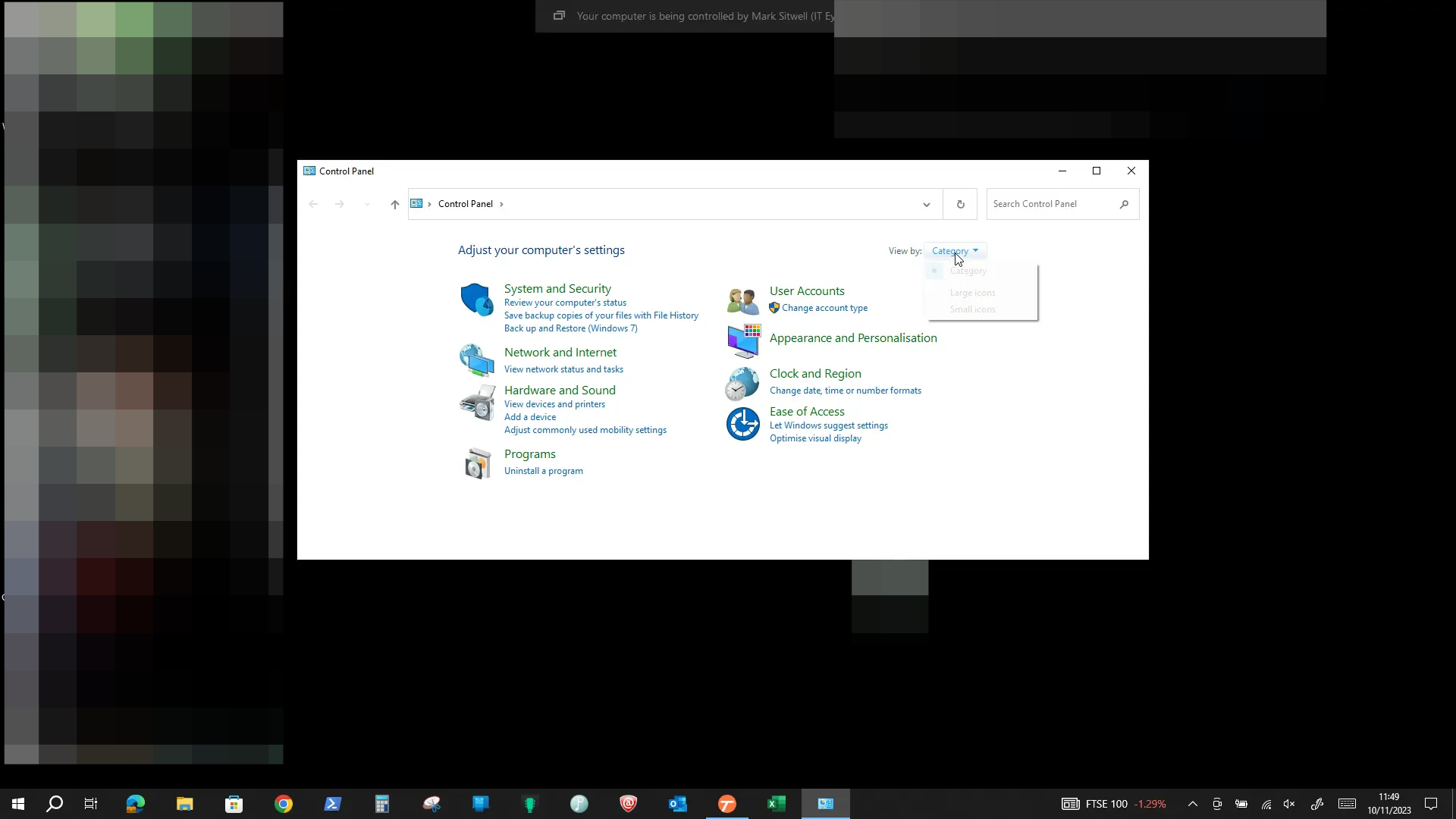Open System and Security shield icon
Viewport: 1456px width, 819px height.
tap(477, 300)
